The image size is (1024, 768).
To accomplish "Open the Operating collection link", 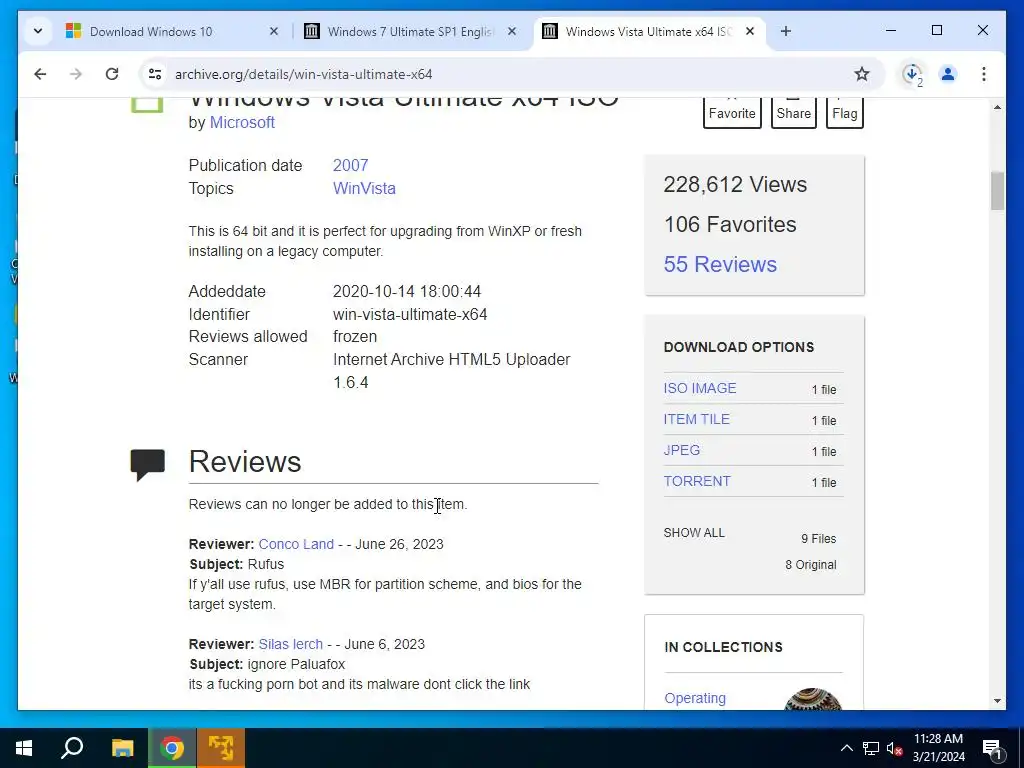I will 695,698.
